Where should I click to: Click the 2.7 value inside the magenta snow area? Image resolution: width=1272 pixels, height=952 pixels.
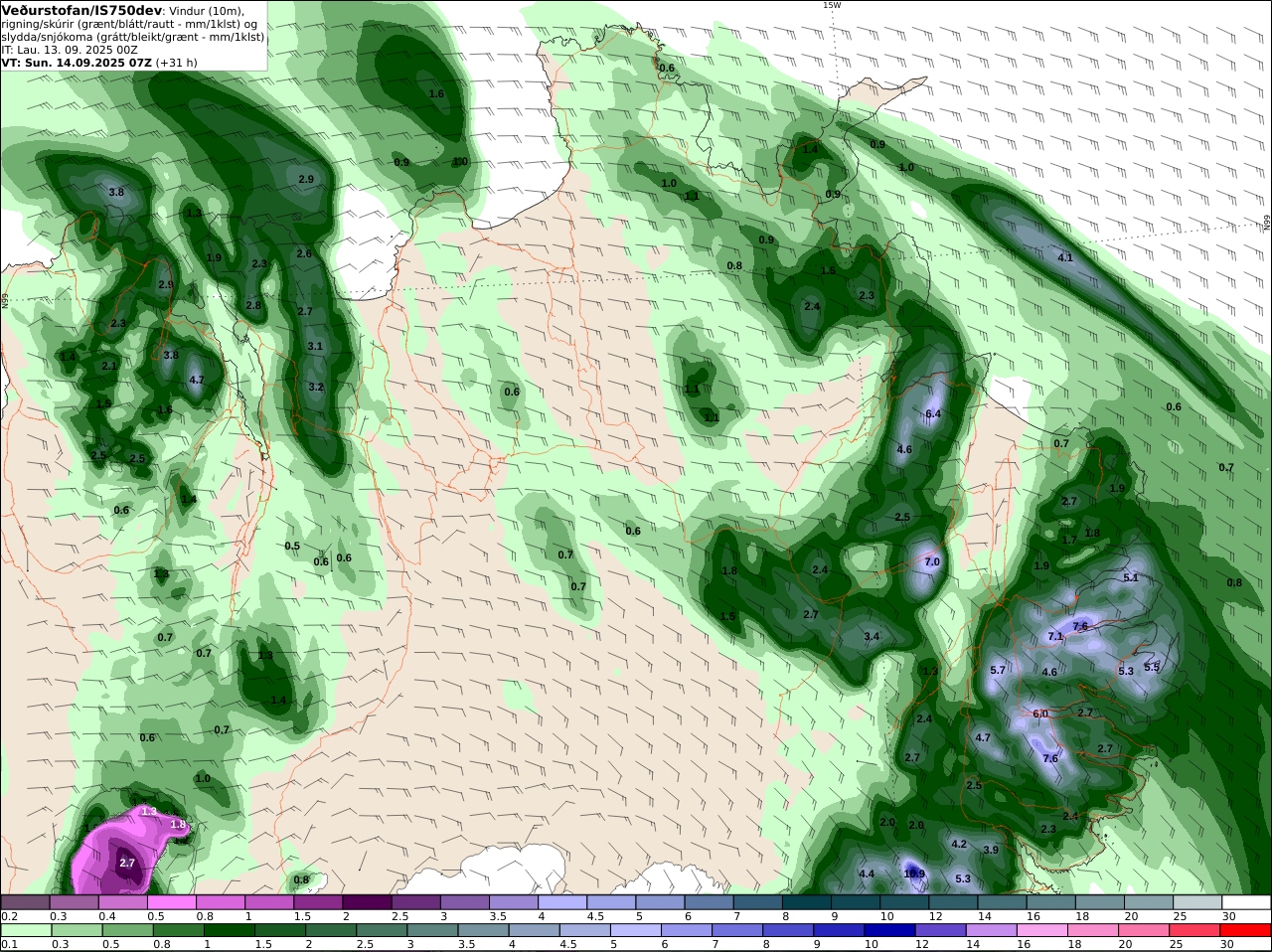tap(127, 864)
